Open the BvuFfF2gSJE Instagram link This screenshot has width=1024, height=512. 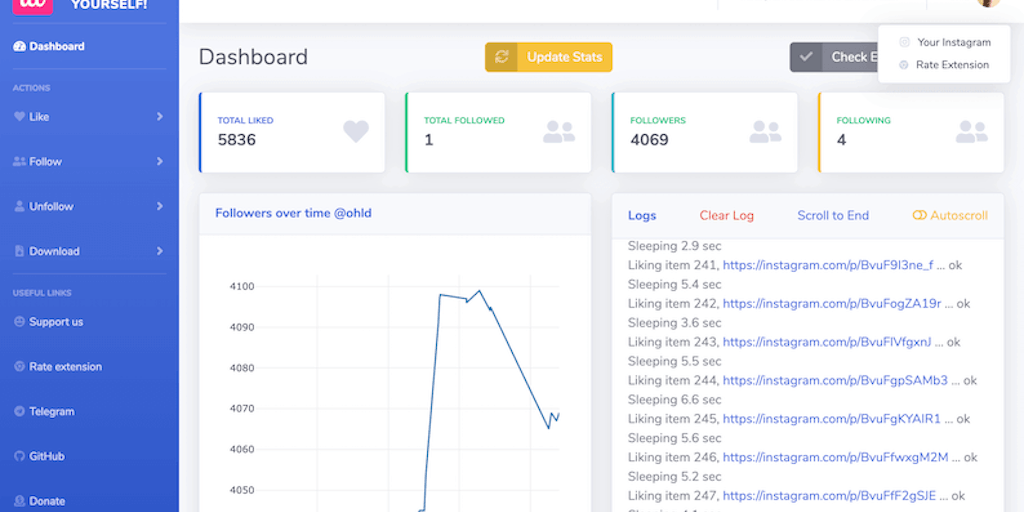tap(829, 496)
